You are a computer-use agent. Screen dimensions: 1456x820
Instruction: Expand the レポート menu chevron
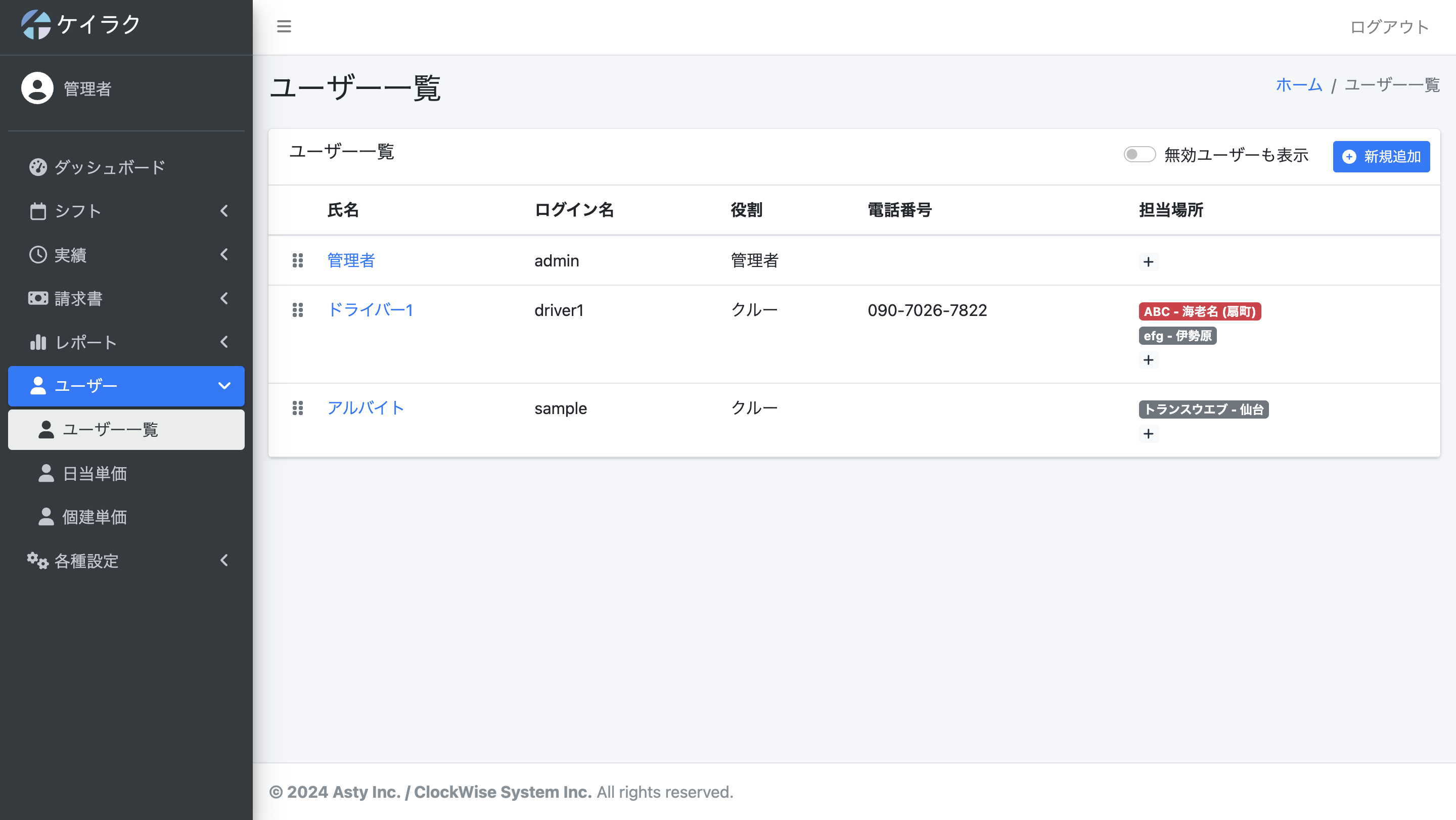tap(224, 342)
